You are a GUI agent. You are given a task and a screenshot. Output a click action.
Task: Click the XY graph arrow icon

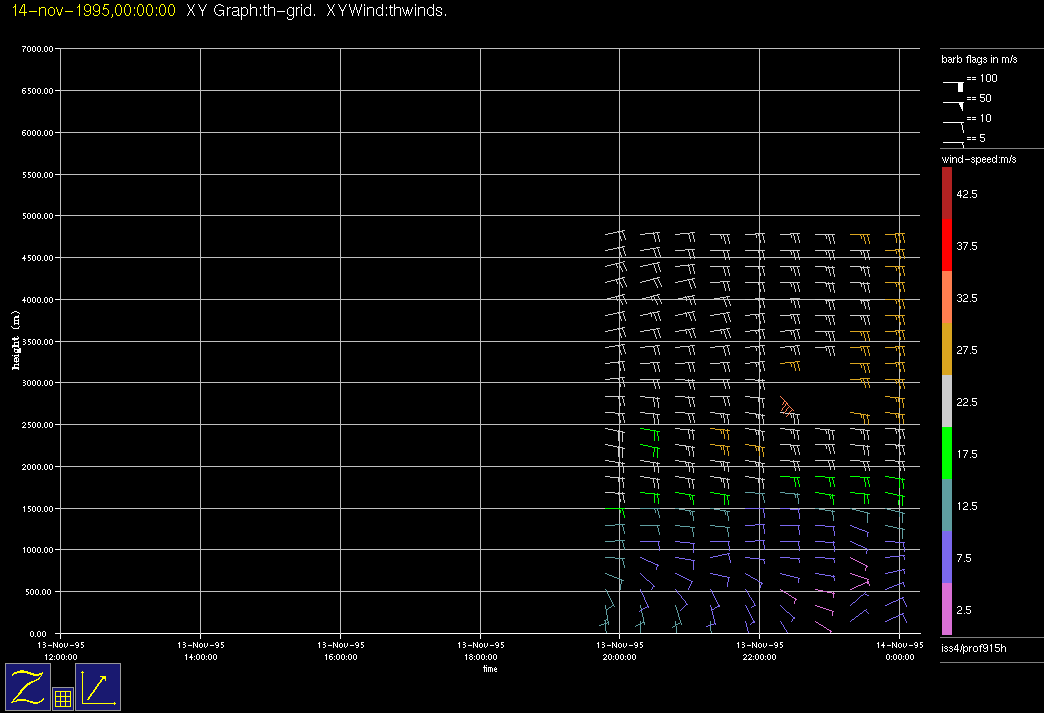pyautogui.click(x=98, y=687)
